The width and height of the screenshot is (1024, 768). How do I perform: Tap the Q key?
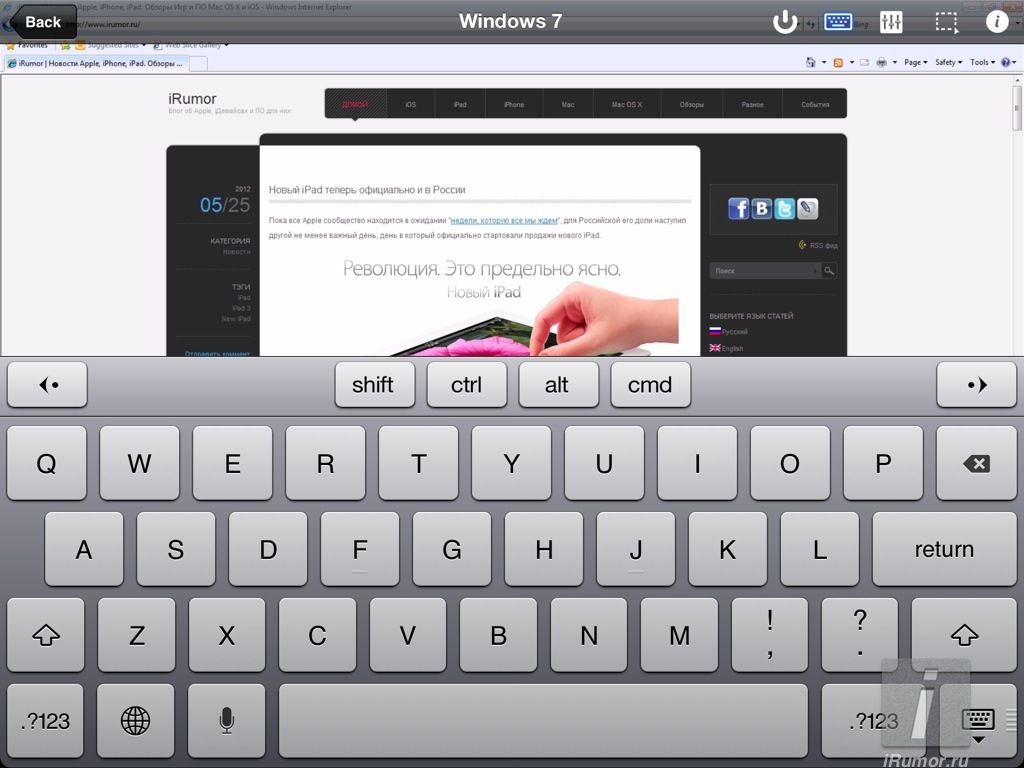[47, 463]
